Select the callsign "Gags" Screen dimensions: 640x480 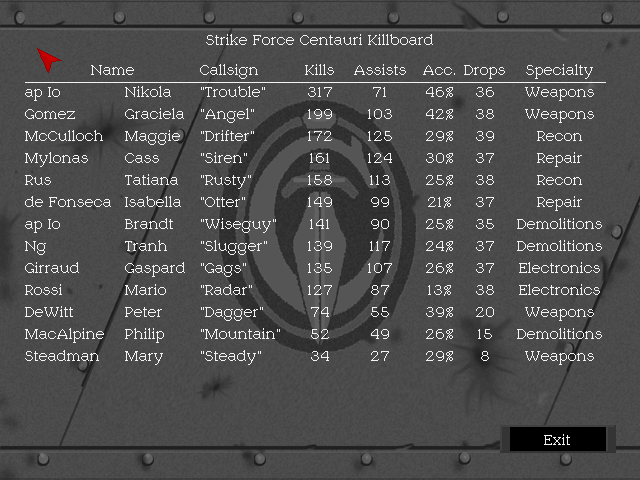pyautogui.click(x=223, y=269)
